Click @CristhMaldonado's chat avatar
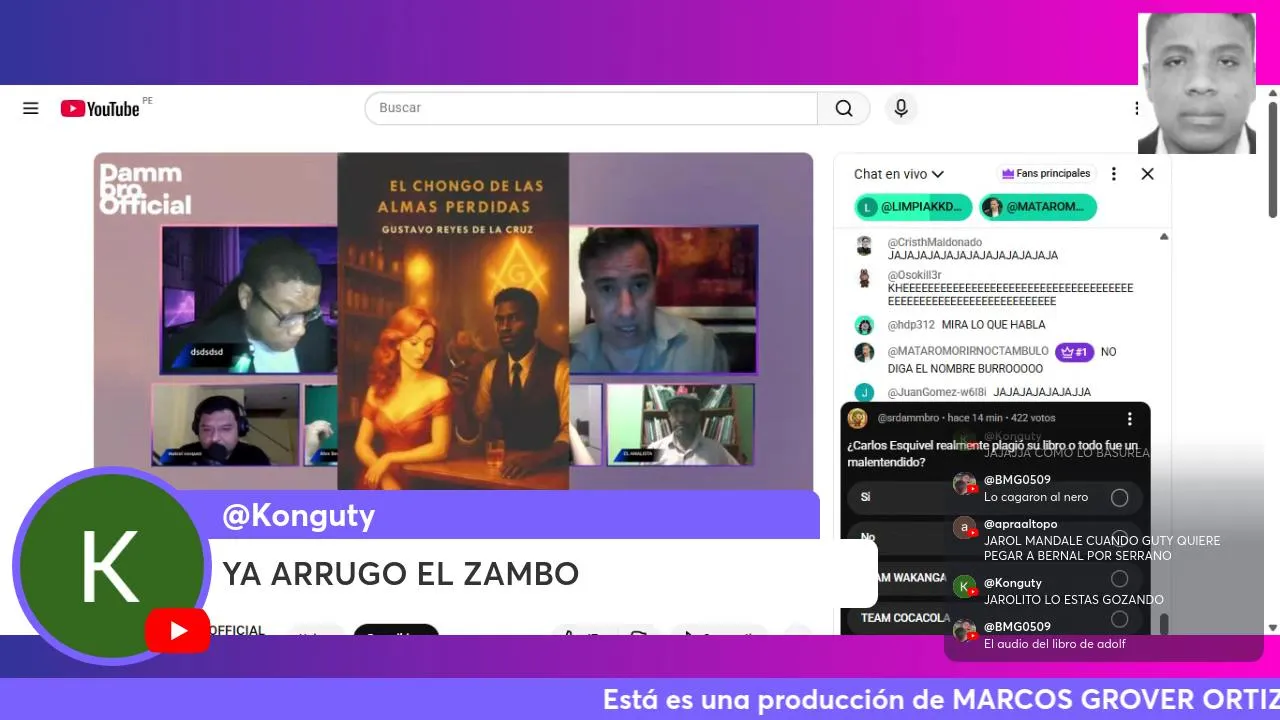The height and width of the screenshot is (720, 1280). [x=864, y=246]
